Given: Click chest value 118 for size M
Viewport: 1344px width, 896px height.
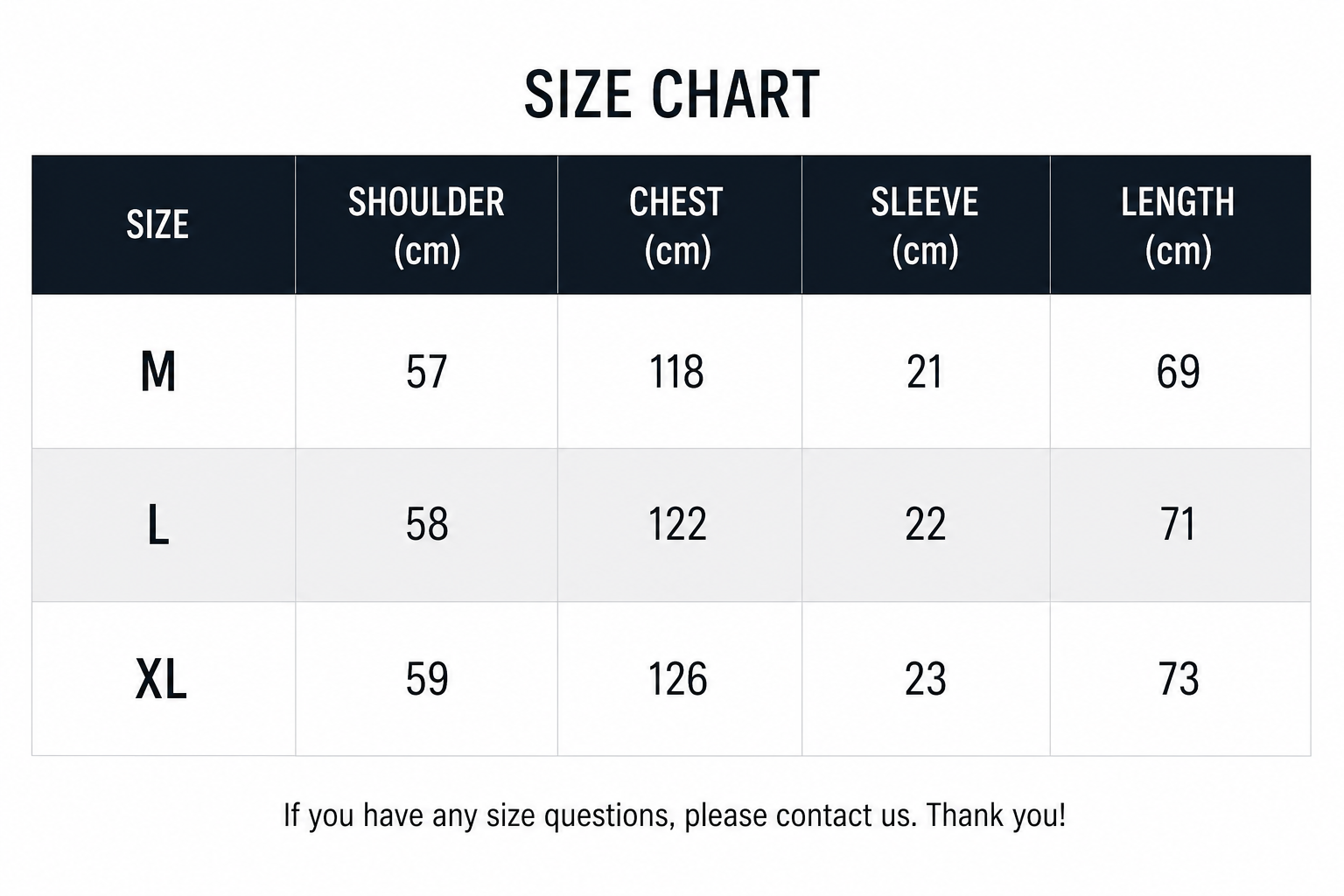Looking at the screenshot, I should tap(676, 372).
